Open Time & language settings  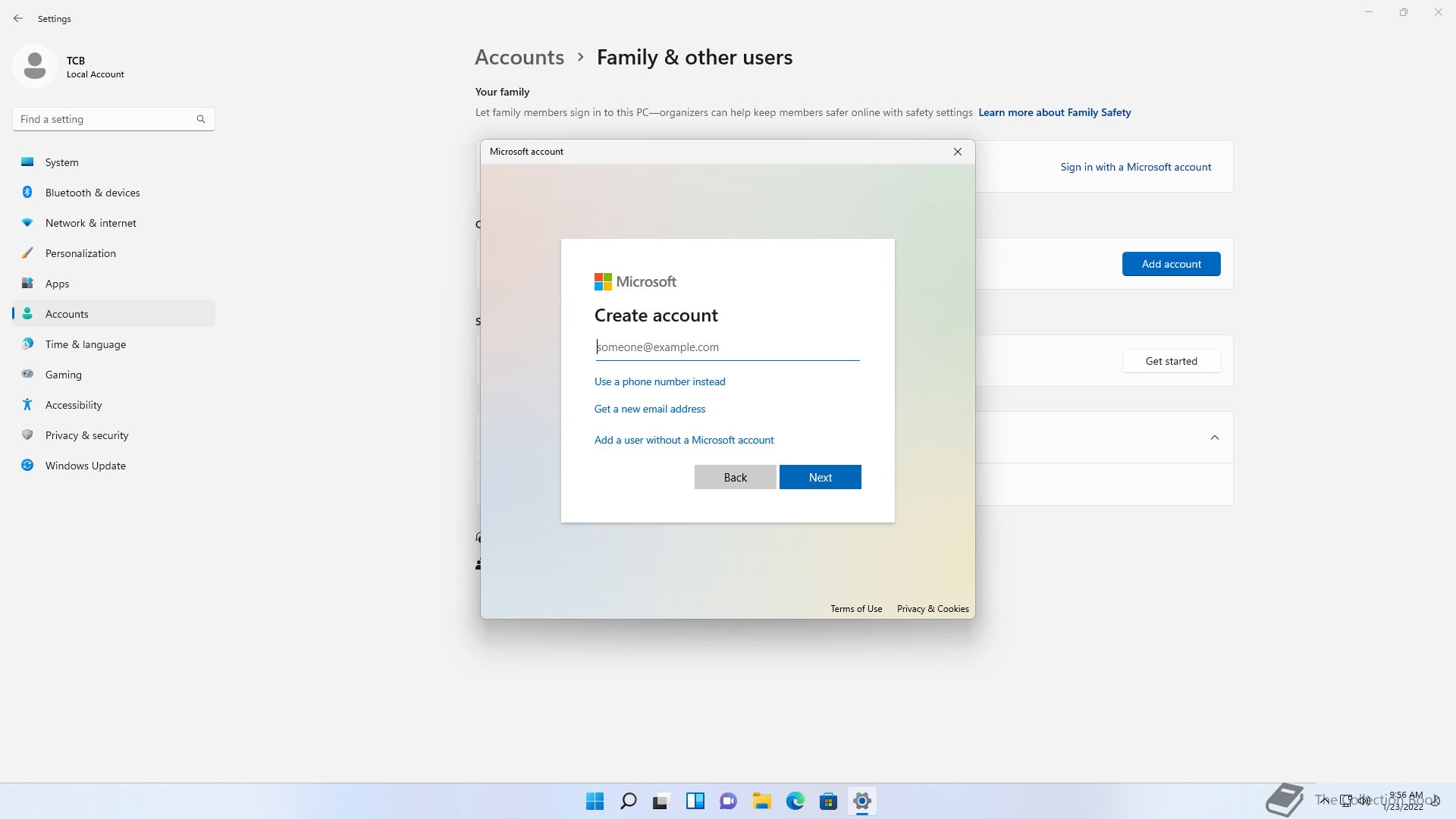pos(114,344)
